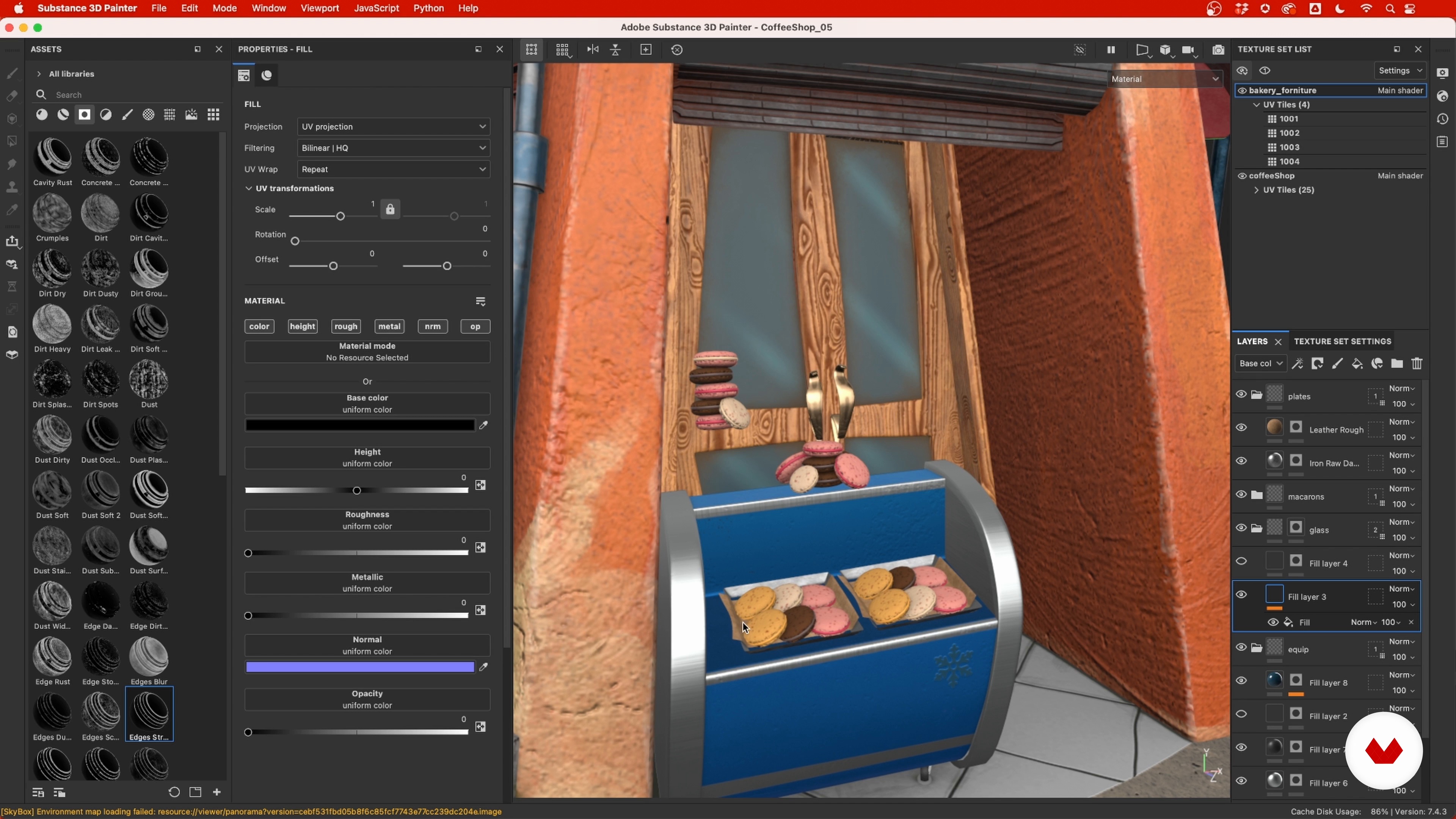Filter assets by Alphas icon
This screenshot has height=819, width=1456.
(x=149, y=115)
